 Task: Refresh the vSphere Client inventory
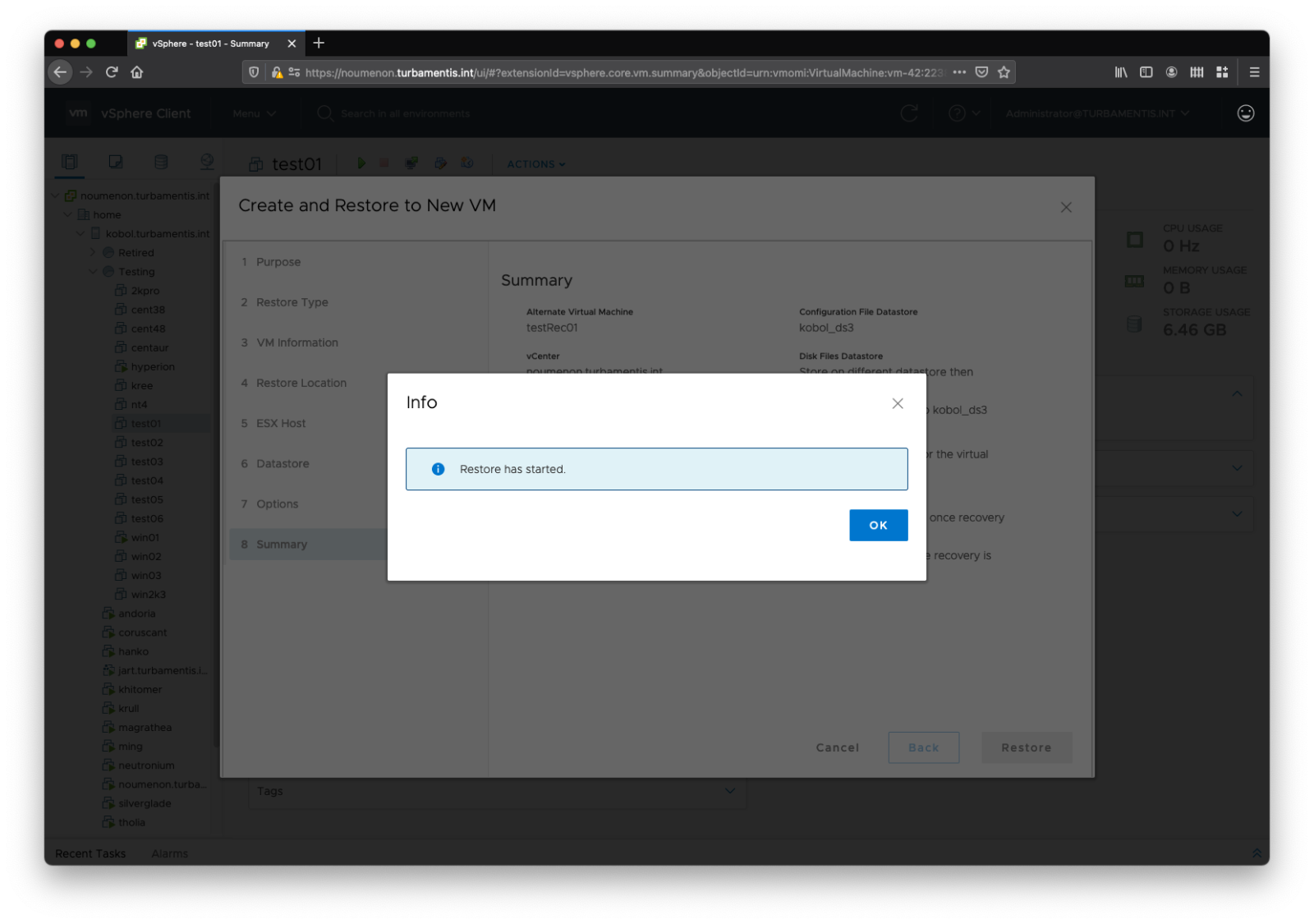[x=909, y=113]
